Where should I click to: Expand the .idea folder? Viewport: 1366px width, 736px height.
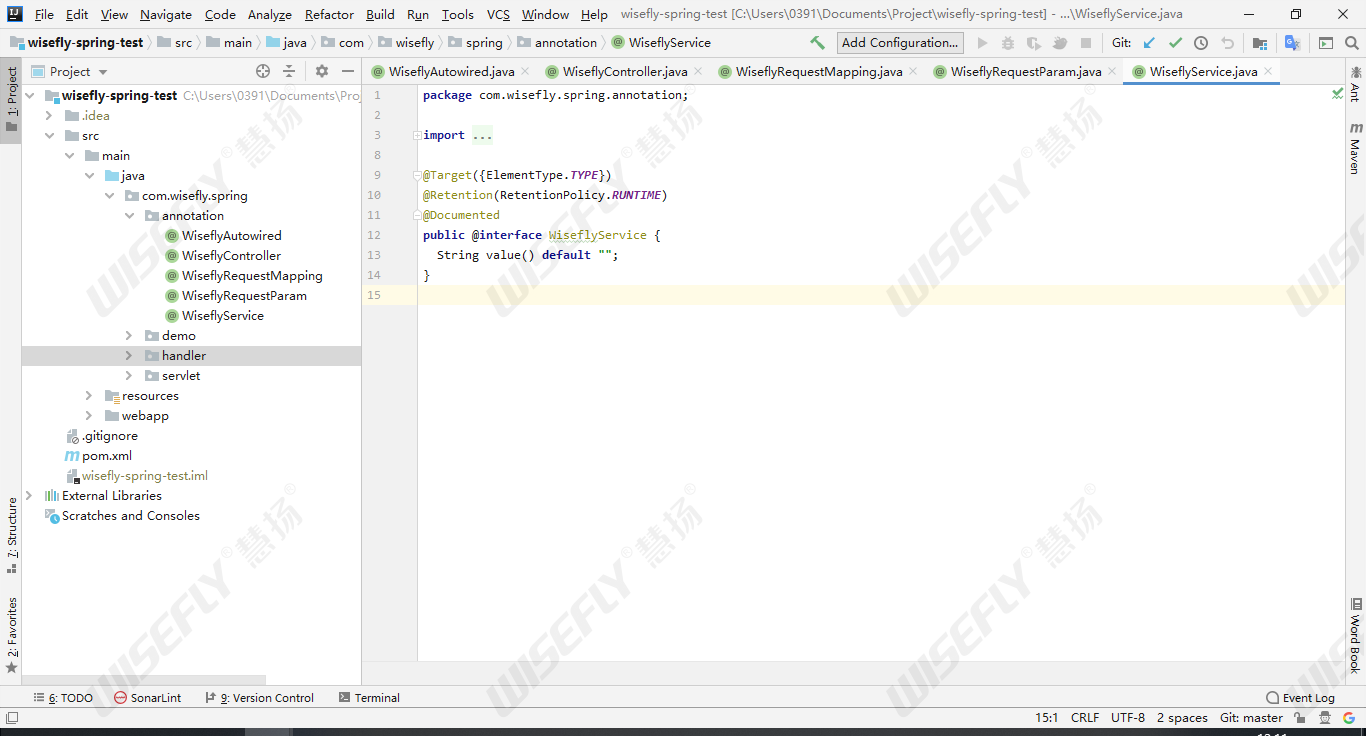[49, 116]
